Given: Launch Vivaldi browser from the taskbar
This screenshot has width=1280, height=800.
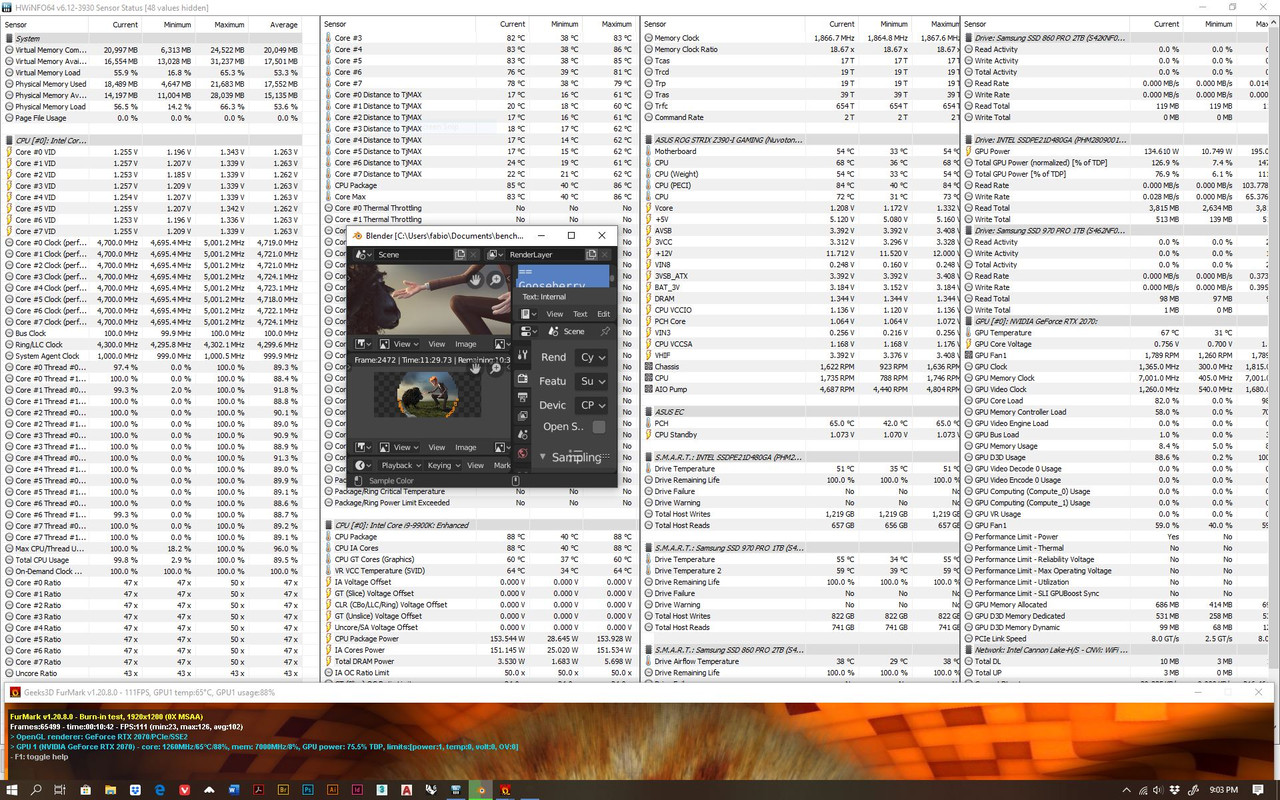Looking at the screenshot, I should point(184,789).
